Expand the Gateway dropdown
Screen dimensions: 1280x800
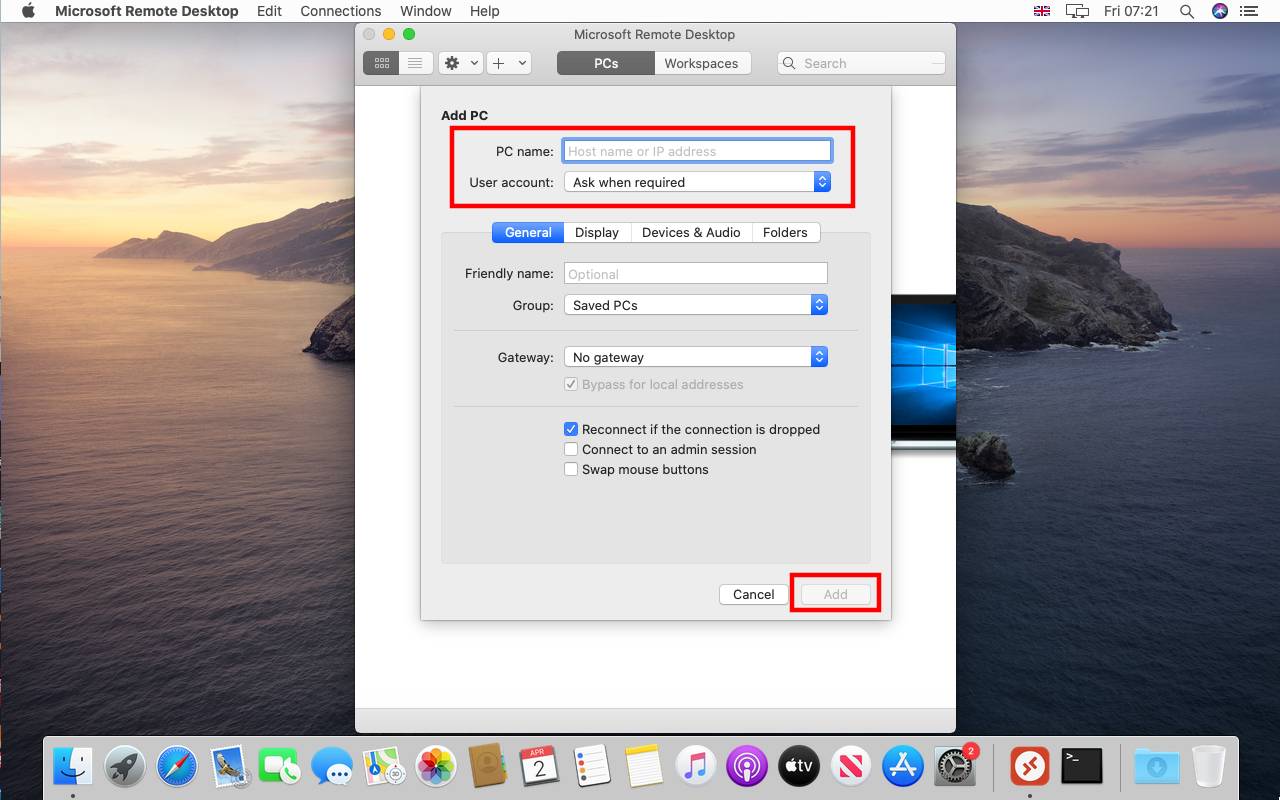(696, 357)
